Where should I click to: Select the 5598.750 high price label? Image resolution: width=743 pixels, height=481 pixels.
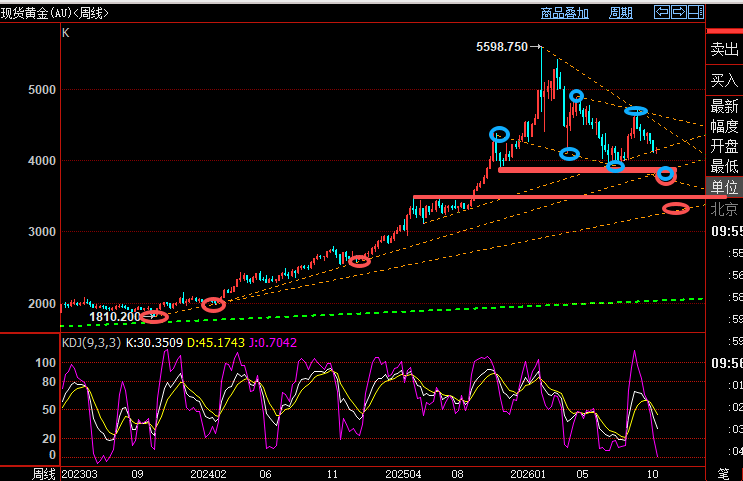(502, 46)
